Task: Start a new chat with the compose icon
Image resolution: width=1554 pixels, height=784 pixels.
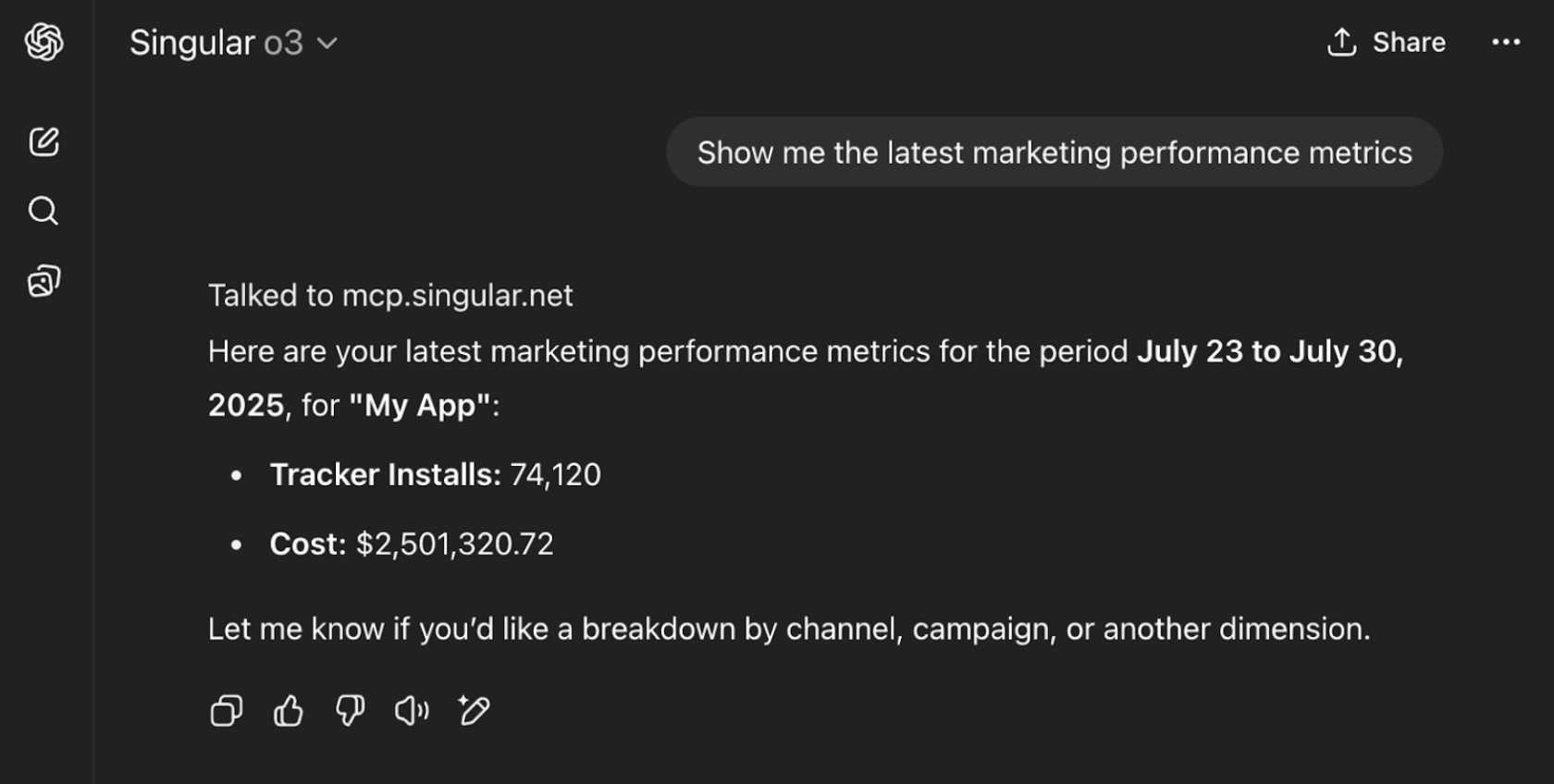Action: [43, 142]
